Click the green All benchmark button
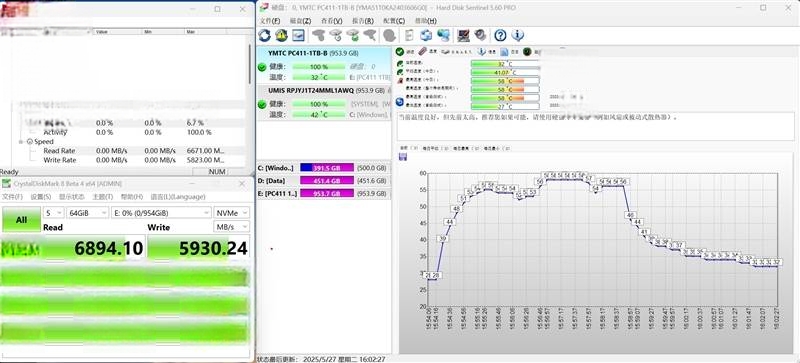The height and width of the screenshot is (363, 800). (x=21, y=220)
